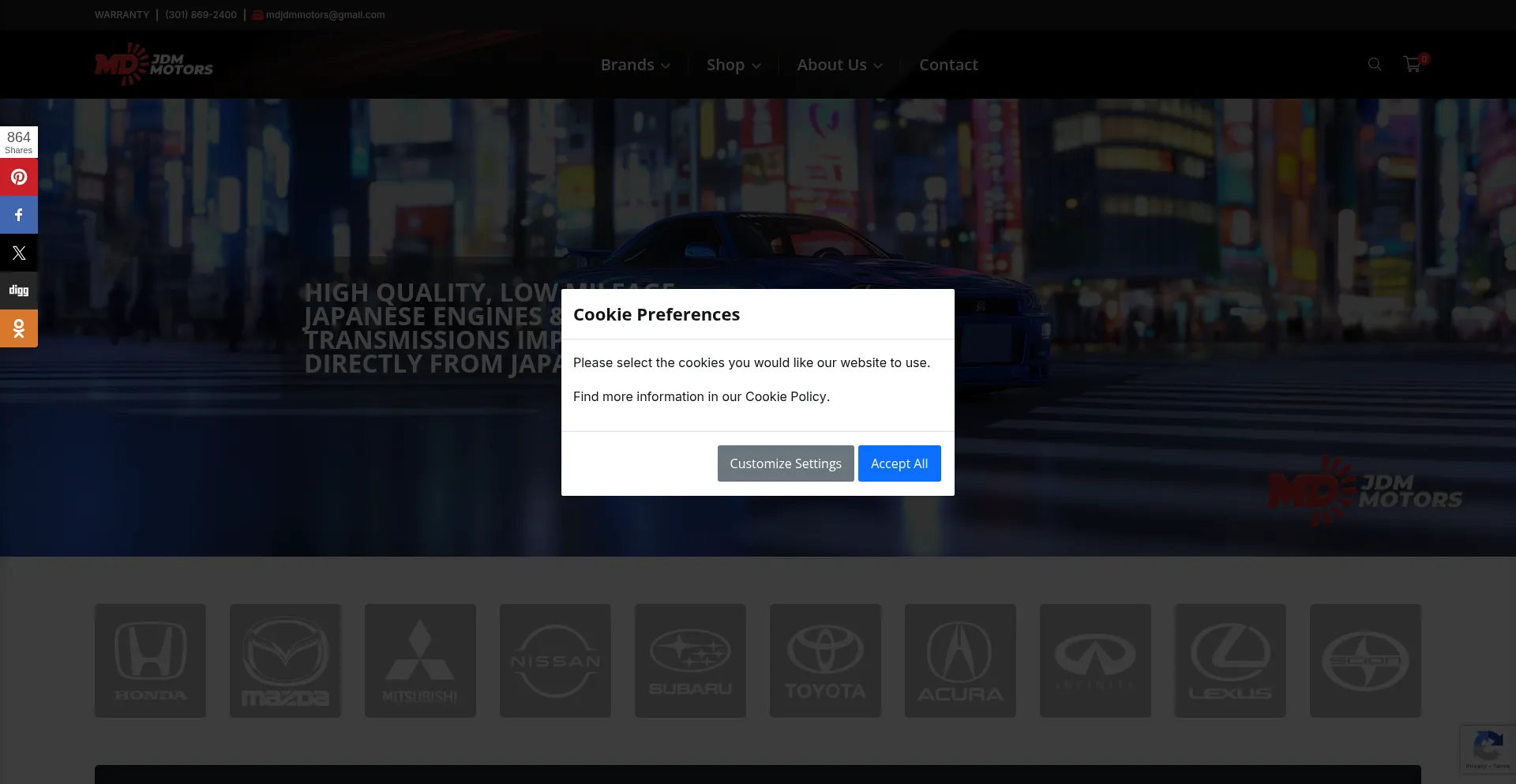The image size is (1516, 784).
Task: Open the site search magnifier icon
Action: click(x=1375, y=65)
